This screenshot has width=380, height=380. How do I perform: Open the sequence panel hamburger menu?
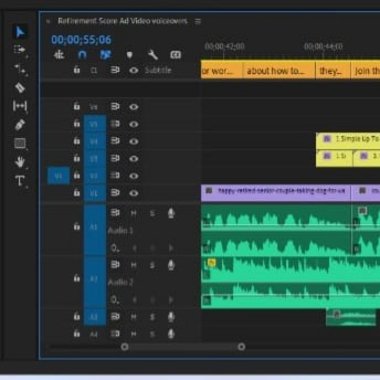tap(198, 21)
